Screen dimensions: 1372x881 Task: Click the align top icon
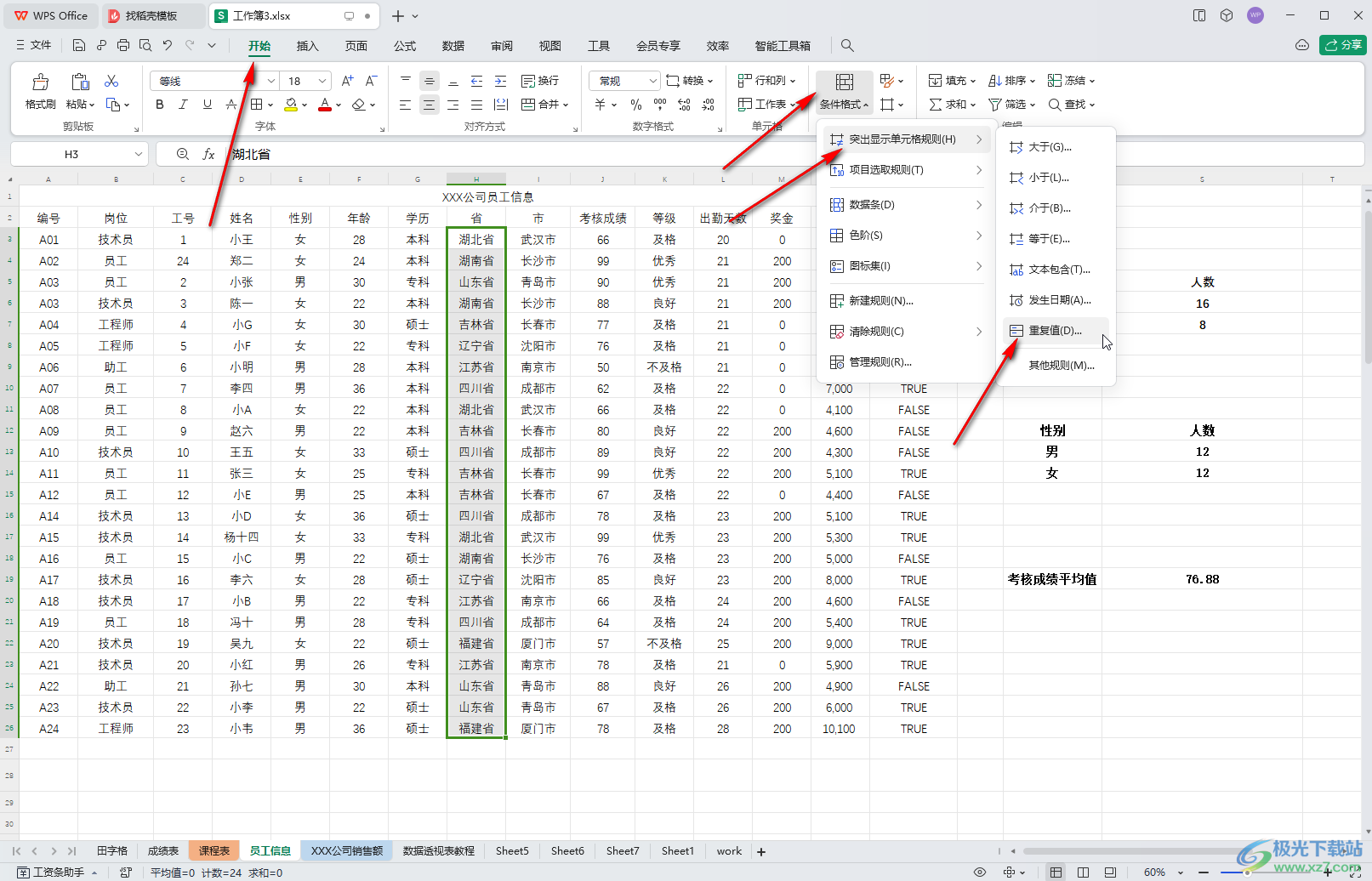point(406,81)
